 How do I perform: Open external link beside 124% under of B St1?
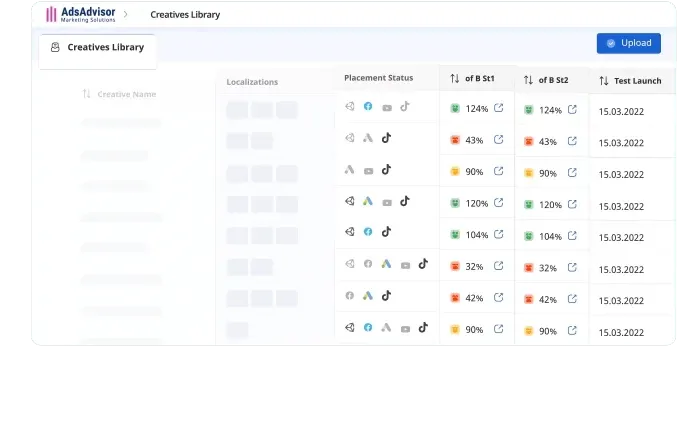click(499, 108)
